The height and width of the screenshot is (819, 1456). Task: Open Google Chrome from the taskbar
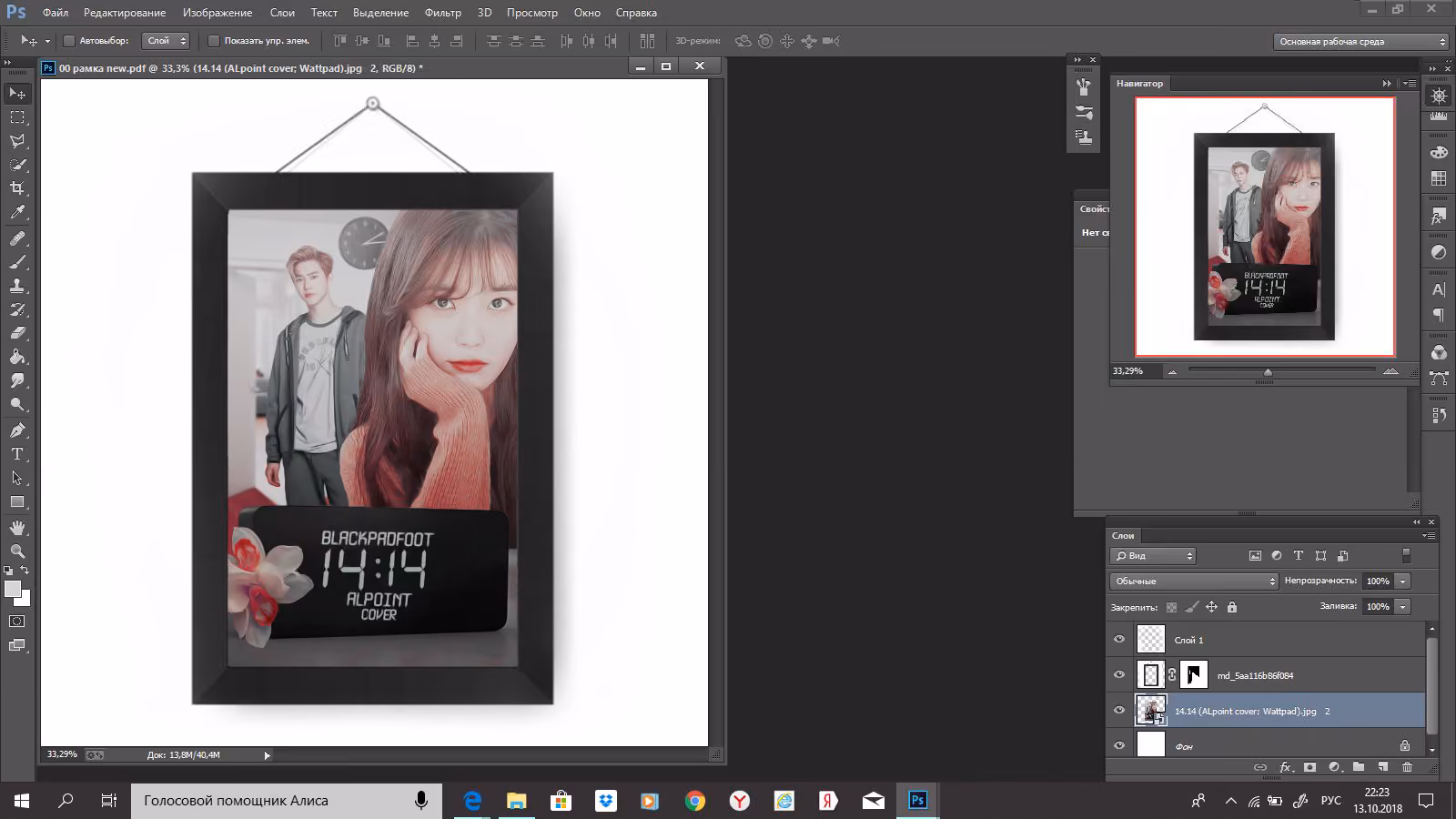(x=694, y=801)
